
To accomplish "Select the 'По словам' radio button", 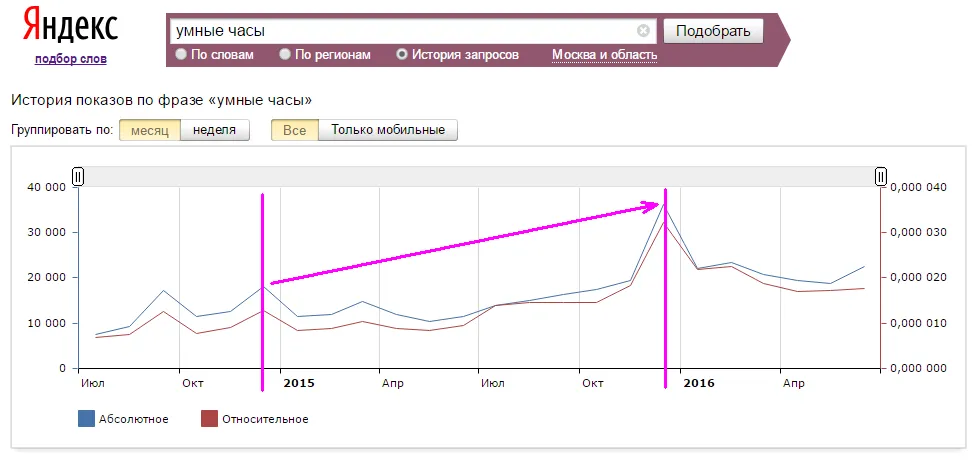I will click(181, 55).
